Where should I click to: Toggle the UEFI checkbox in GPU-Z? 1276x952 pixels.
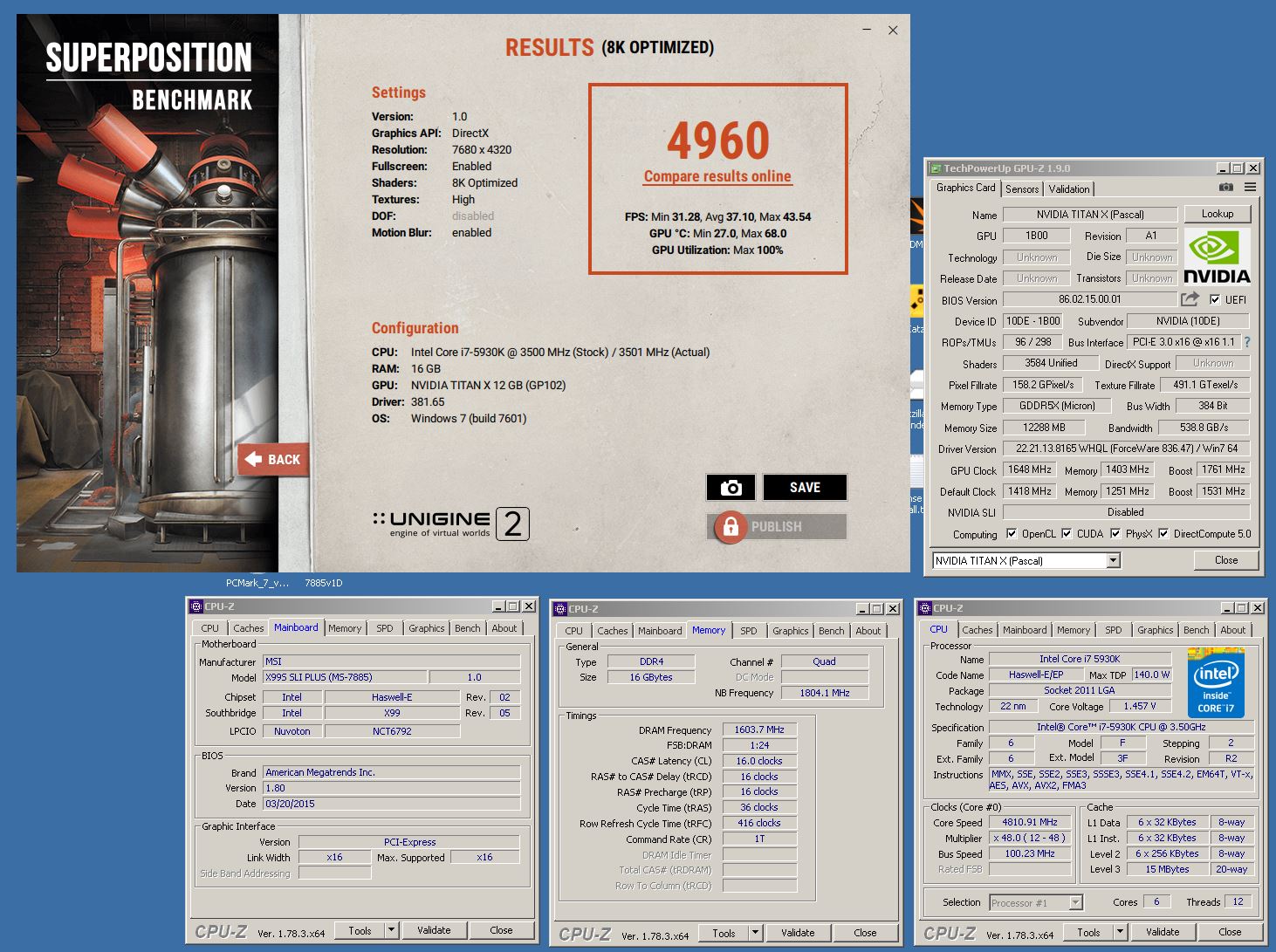(1215, 299)
